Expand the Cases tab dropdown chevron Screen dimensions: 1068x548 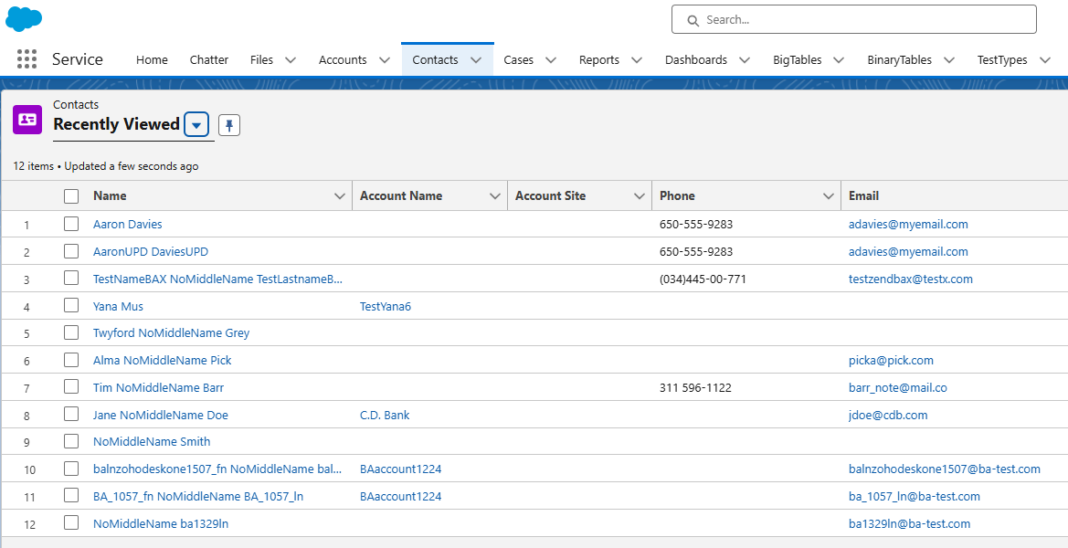[551, 60]
